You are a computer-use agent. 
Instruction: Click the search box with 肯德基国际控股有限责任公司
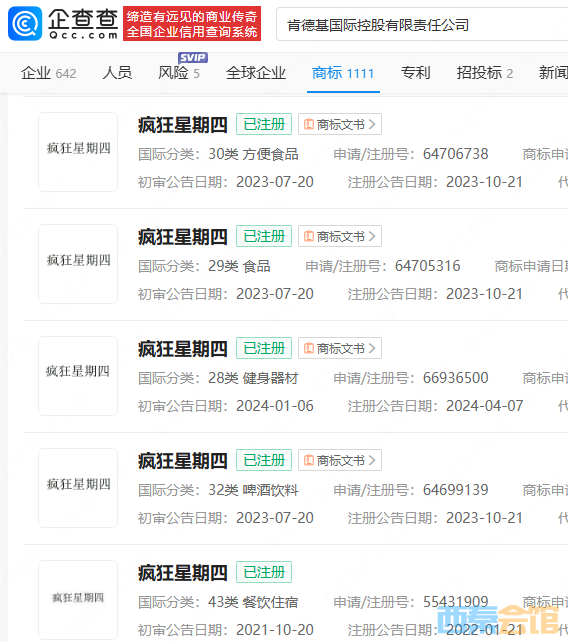pos(422,24)
